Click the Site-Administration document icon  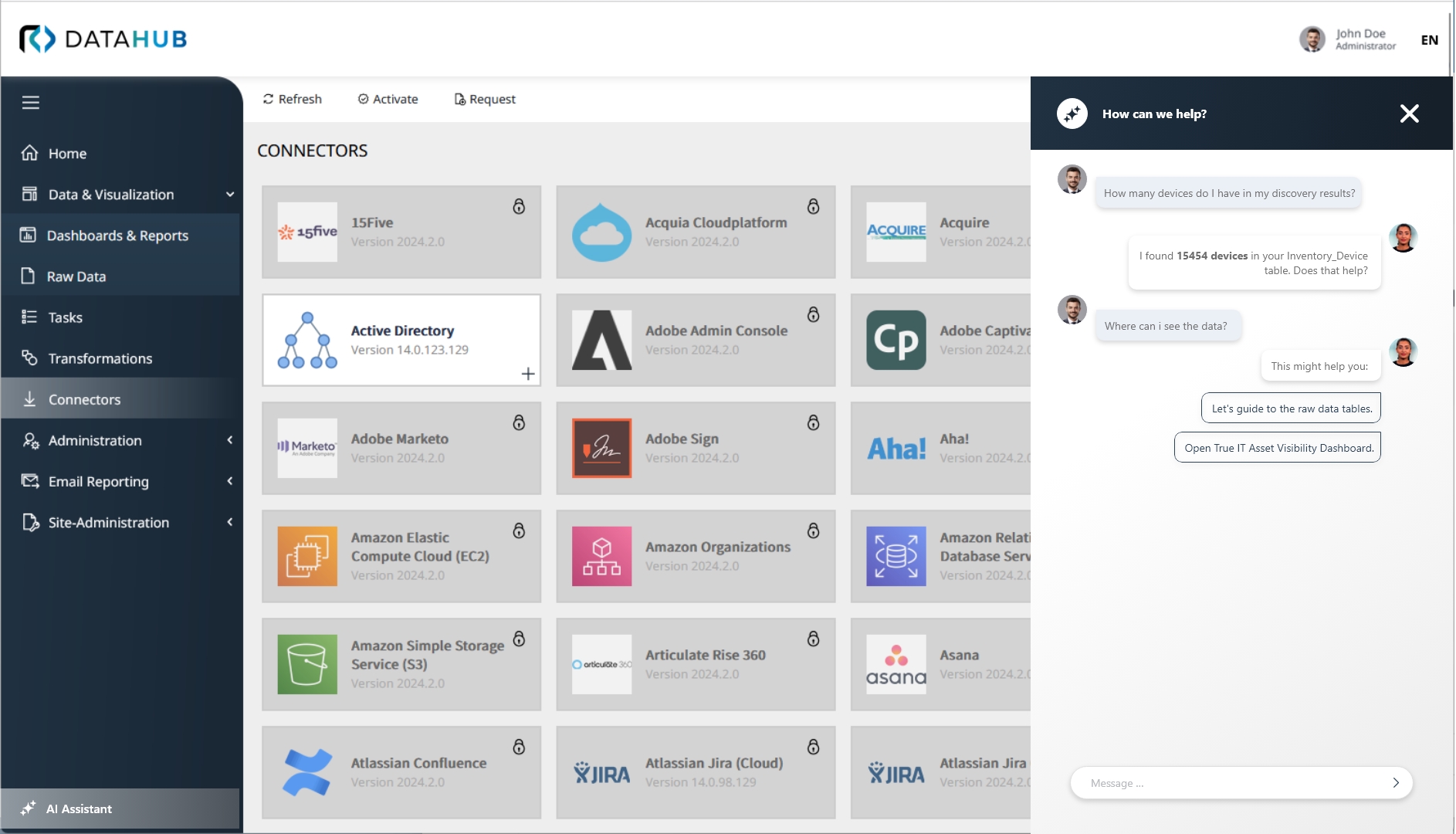[x=30, y=522]
